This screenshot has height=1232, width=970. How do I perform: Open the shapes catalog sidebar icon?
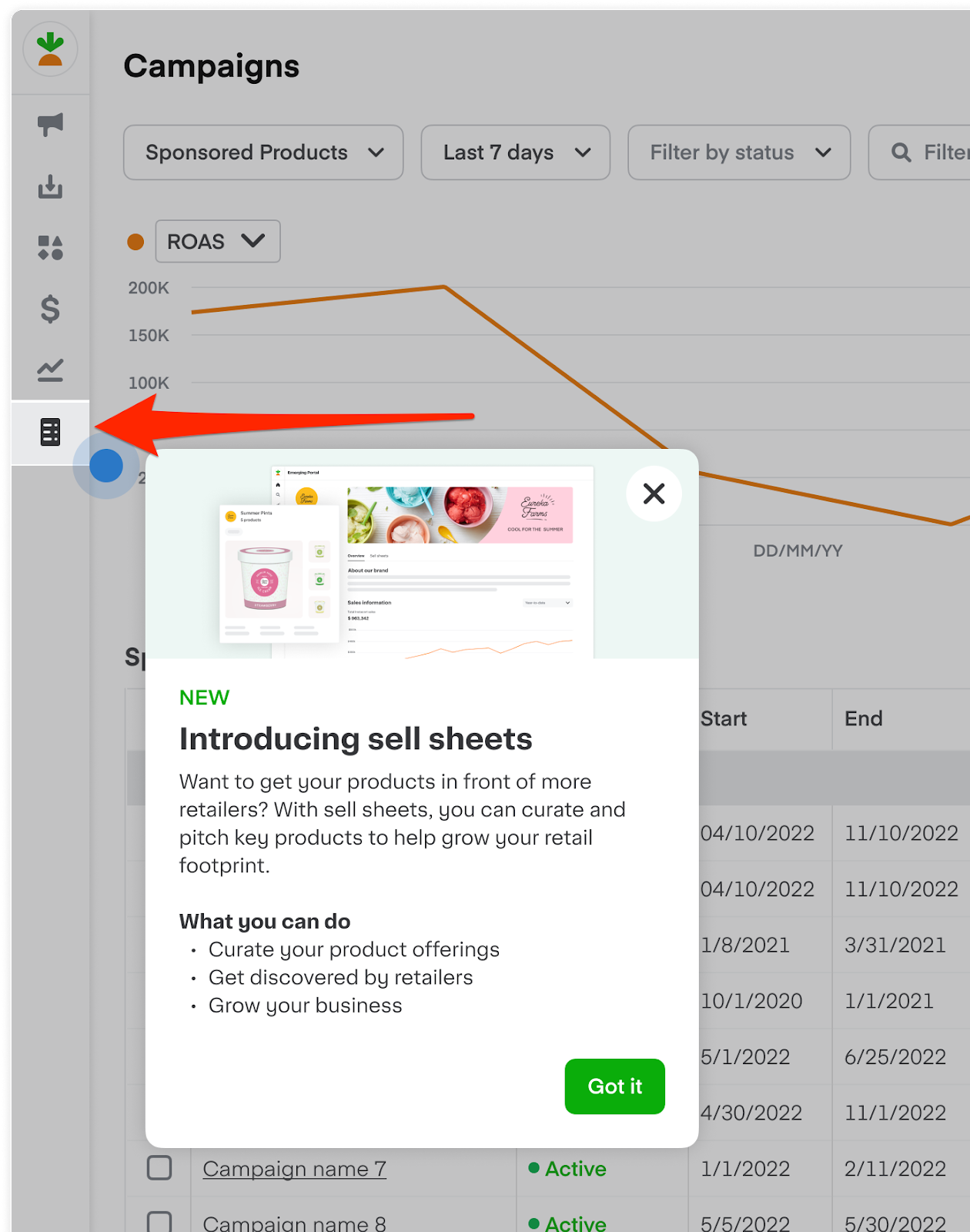(x=50, y=248)
